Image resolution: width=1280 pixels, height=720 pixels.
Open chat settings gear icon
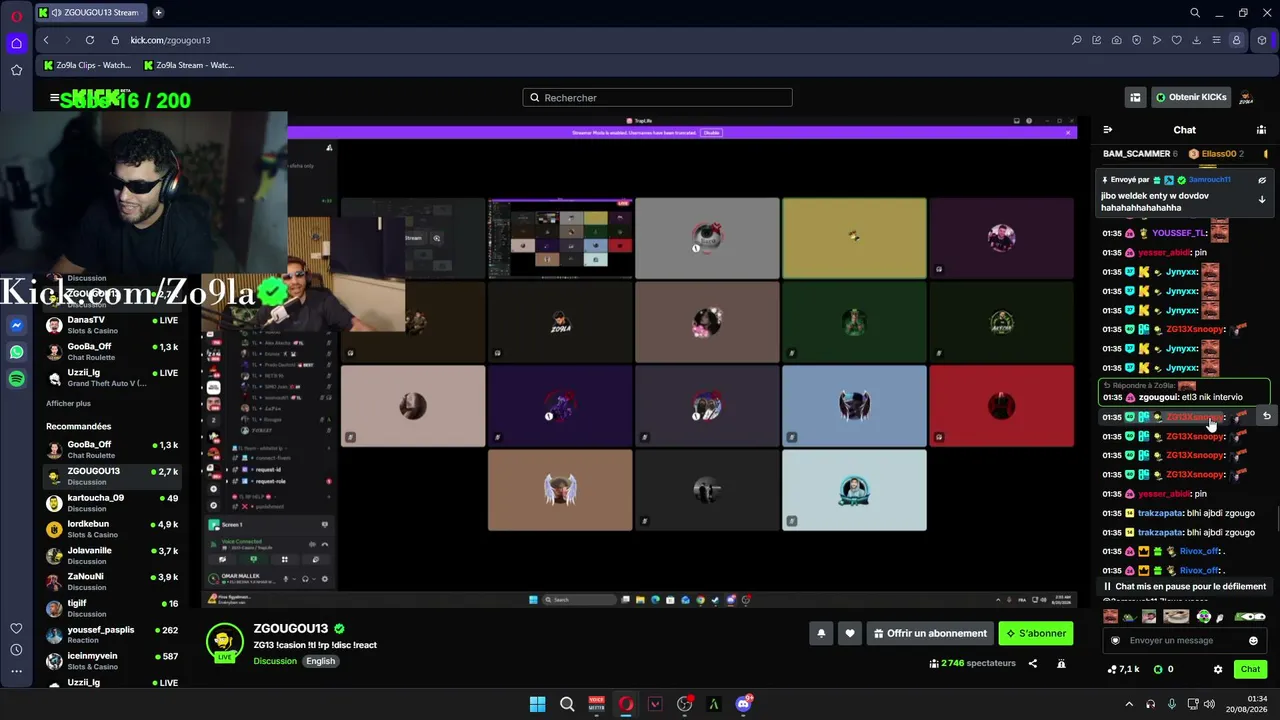tap(1217, 669)
